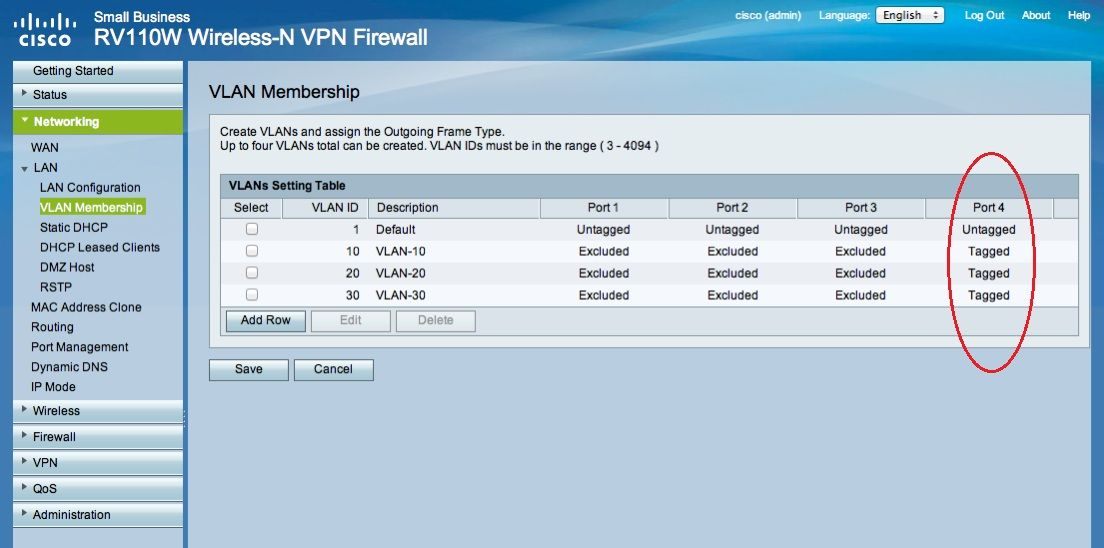Collapse the Networking menu section
The image size is (1104, 548).
97,122
